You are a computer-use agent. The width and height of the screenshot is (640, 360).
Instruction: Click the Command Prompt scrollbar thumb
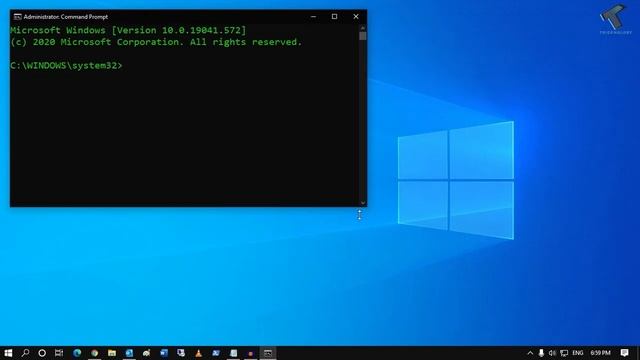point(363,36)
